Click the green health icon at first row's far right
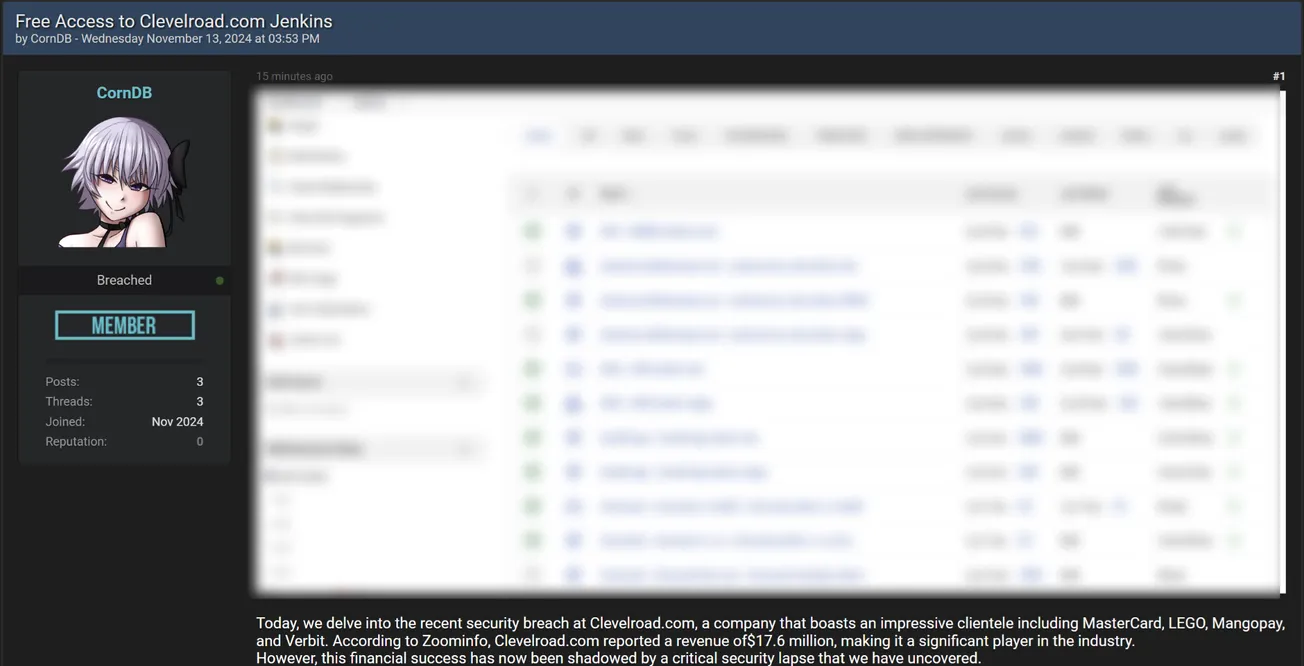 pyautogui.click(x=1234, y=230)
